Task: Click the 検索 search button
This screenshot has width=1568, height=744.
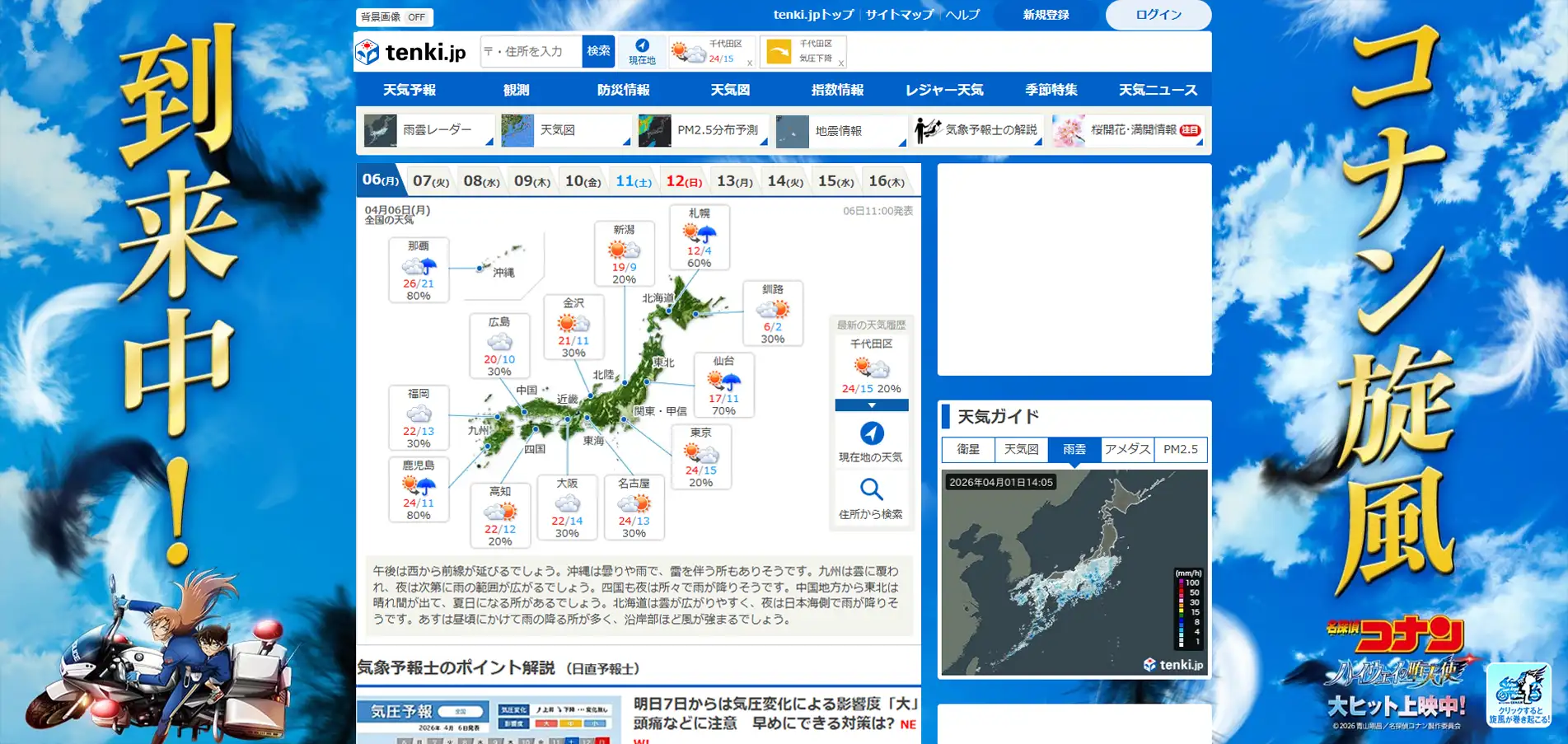Action: coord(598,51)
